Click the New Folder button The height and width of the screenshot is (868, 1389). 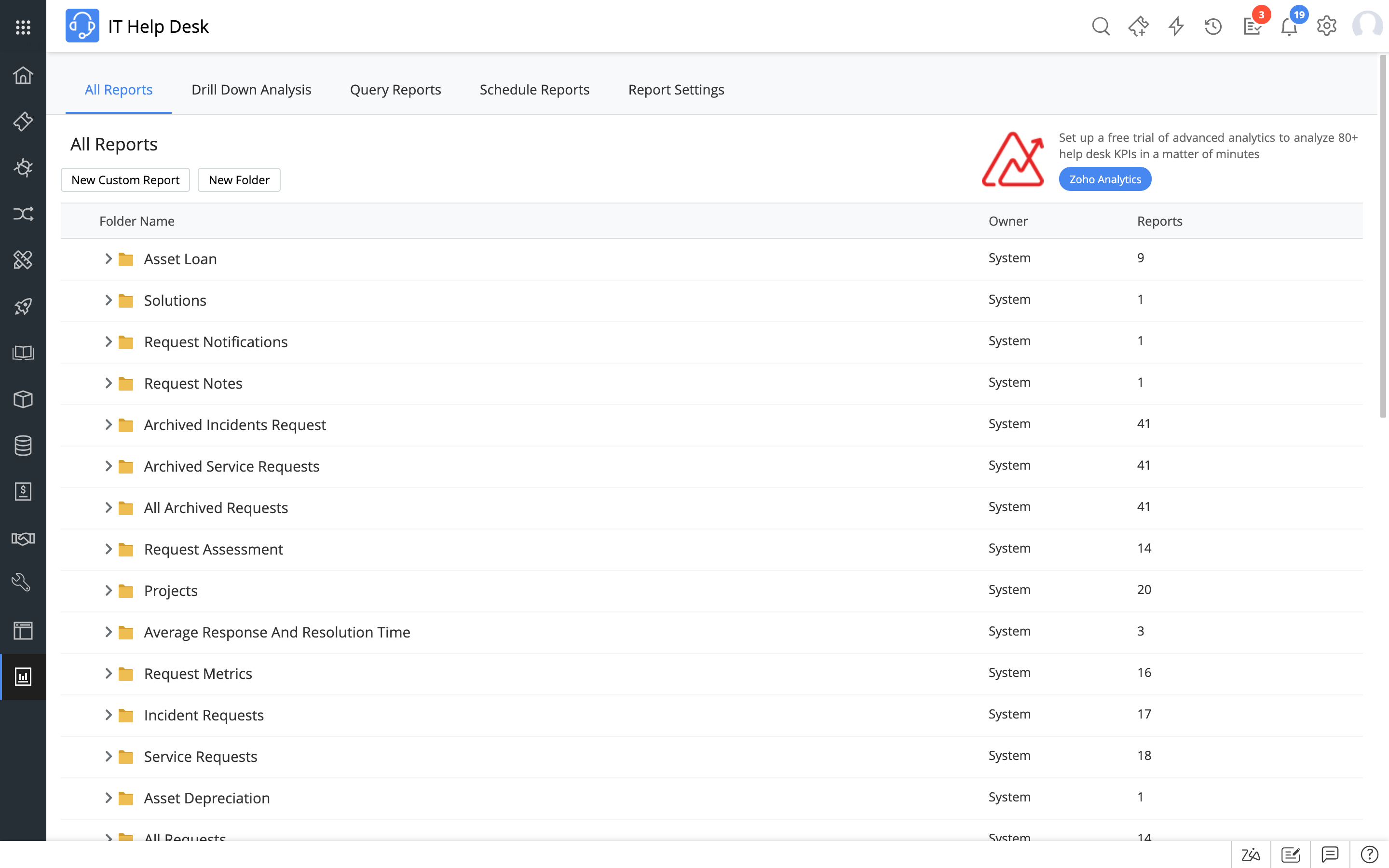click(238, 180)
